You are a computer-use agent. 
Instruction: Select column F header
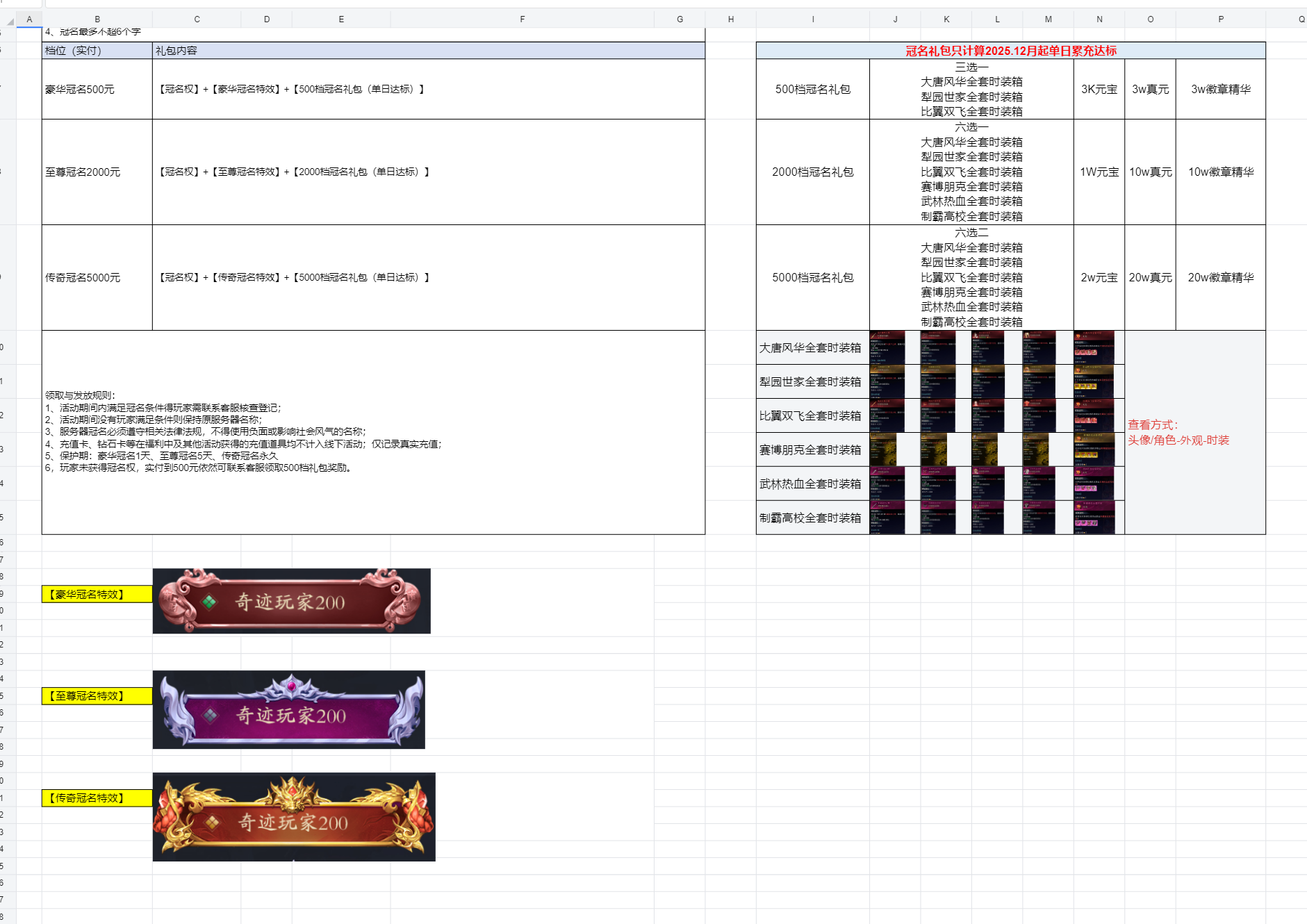pos(522,19)
